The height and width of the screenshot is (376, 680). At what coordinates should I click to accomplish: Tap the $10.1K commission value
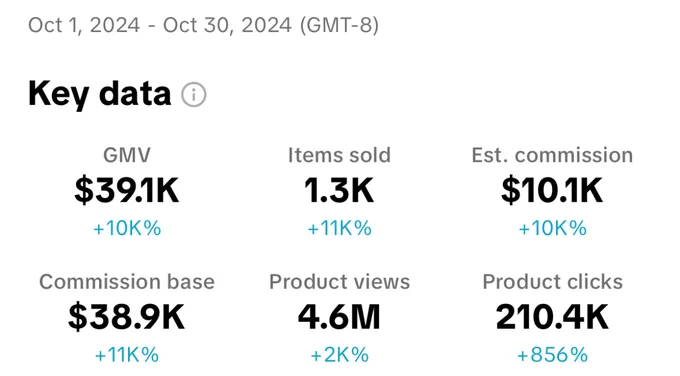point(552,190)
